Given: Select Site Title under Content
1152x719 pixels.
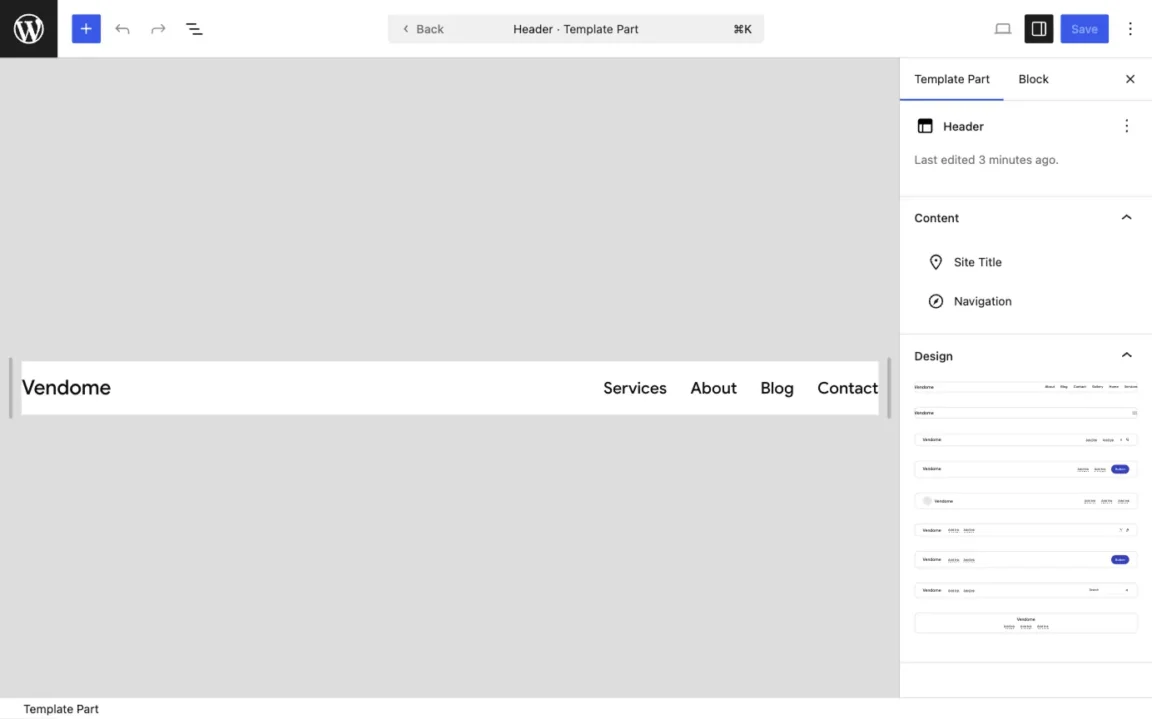Looking at the screenshot, I should 976,261.
